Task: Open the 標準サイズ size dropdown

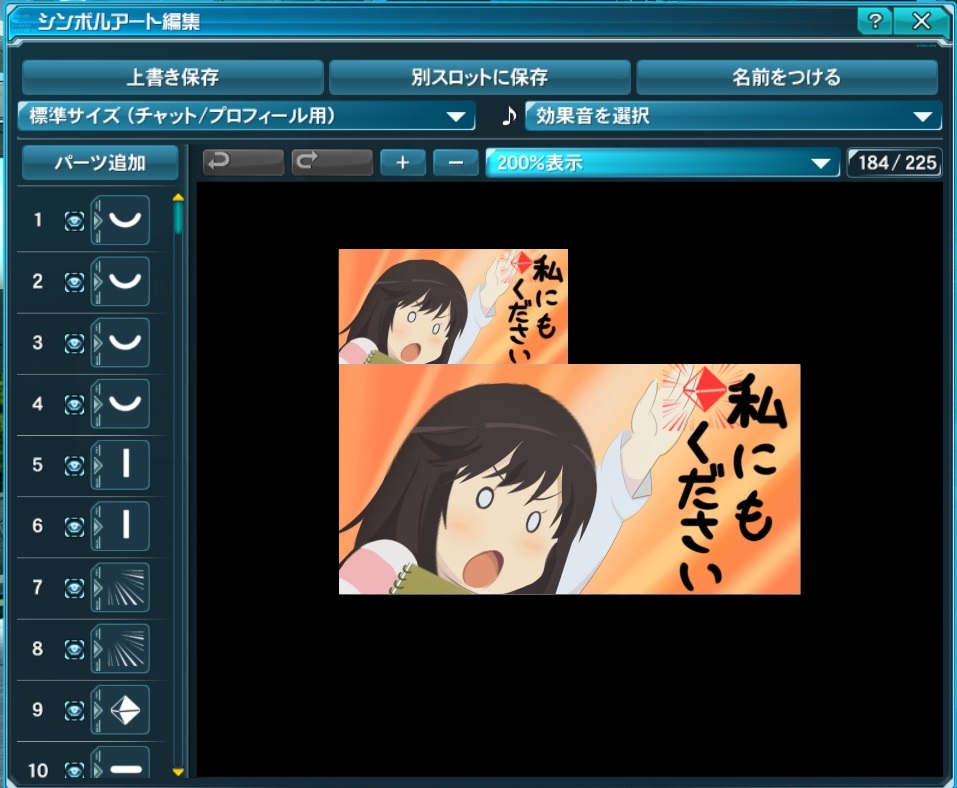Action: pos(247,115)
